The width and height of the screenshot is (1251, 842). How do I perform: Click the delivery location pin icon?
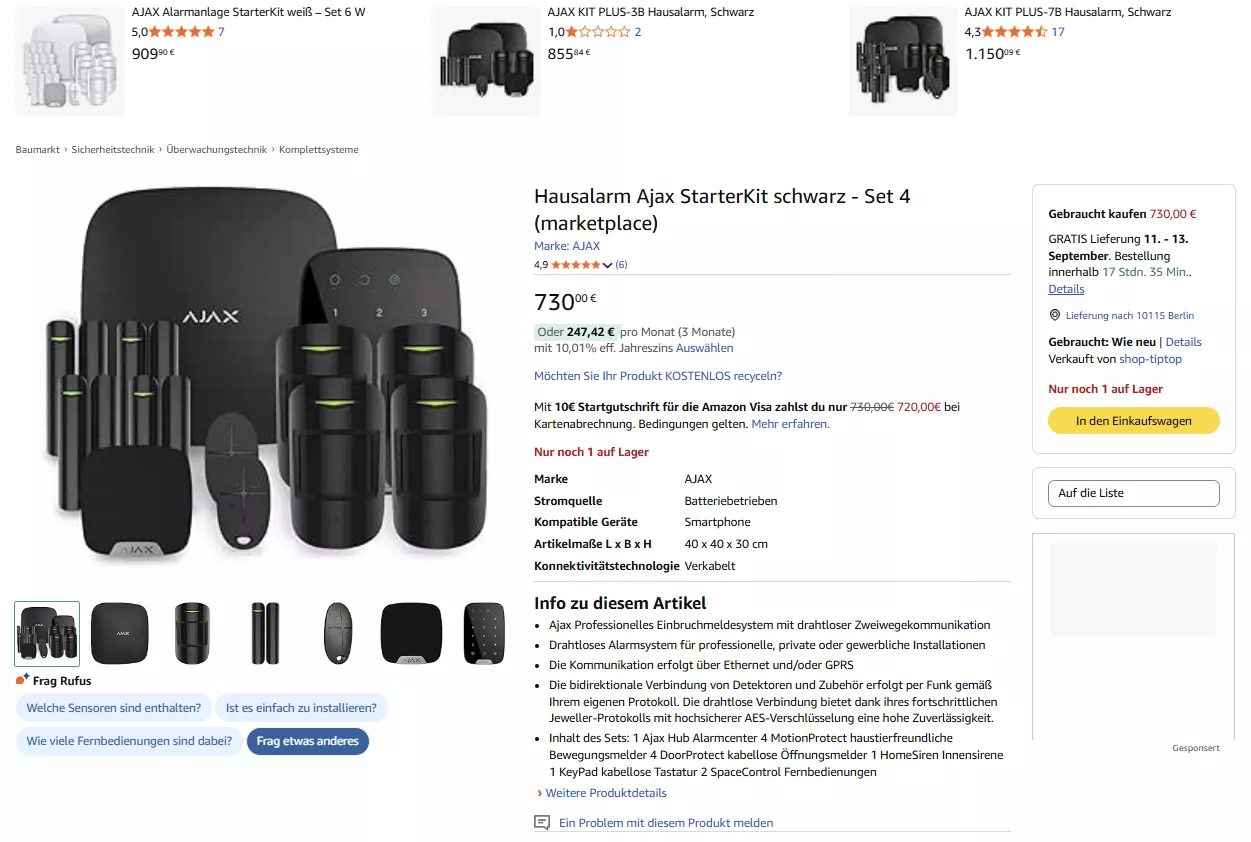click(x=1054, y=315)
